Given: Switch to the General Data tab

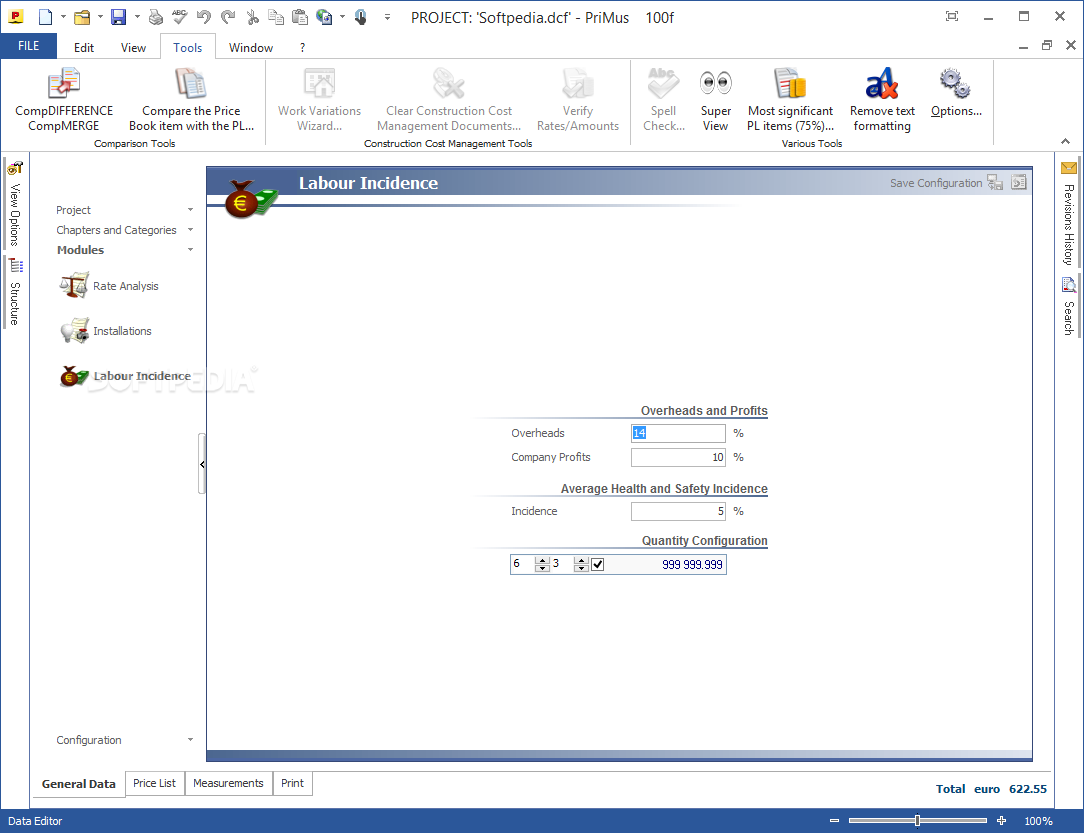Looking at the screenshot, I should click(78, 784).
